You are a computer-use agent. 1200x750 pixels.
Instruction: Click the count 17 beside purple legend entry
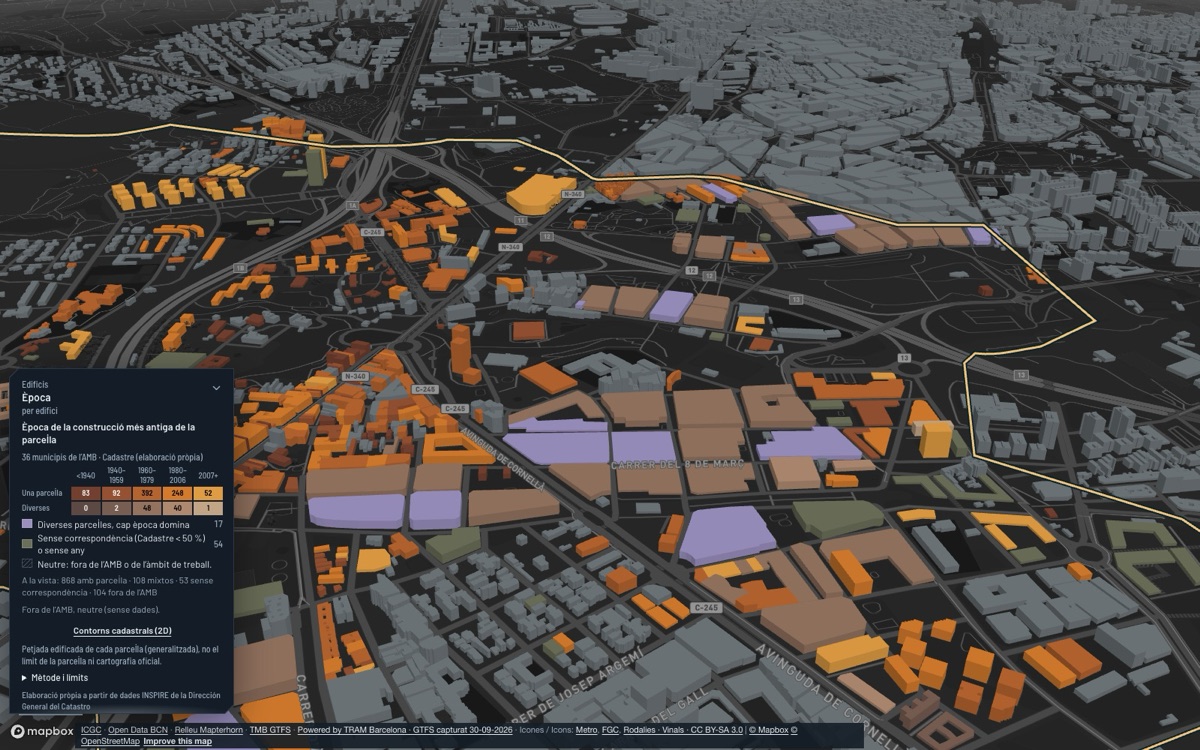(218, 524)
